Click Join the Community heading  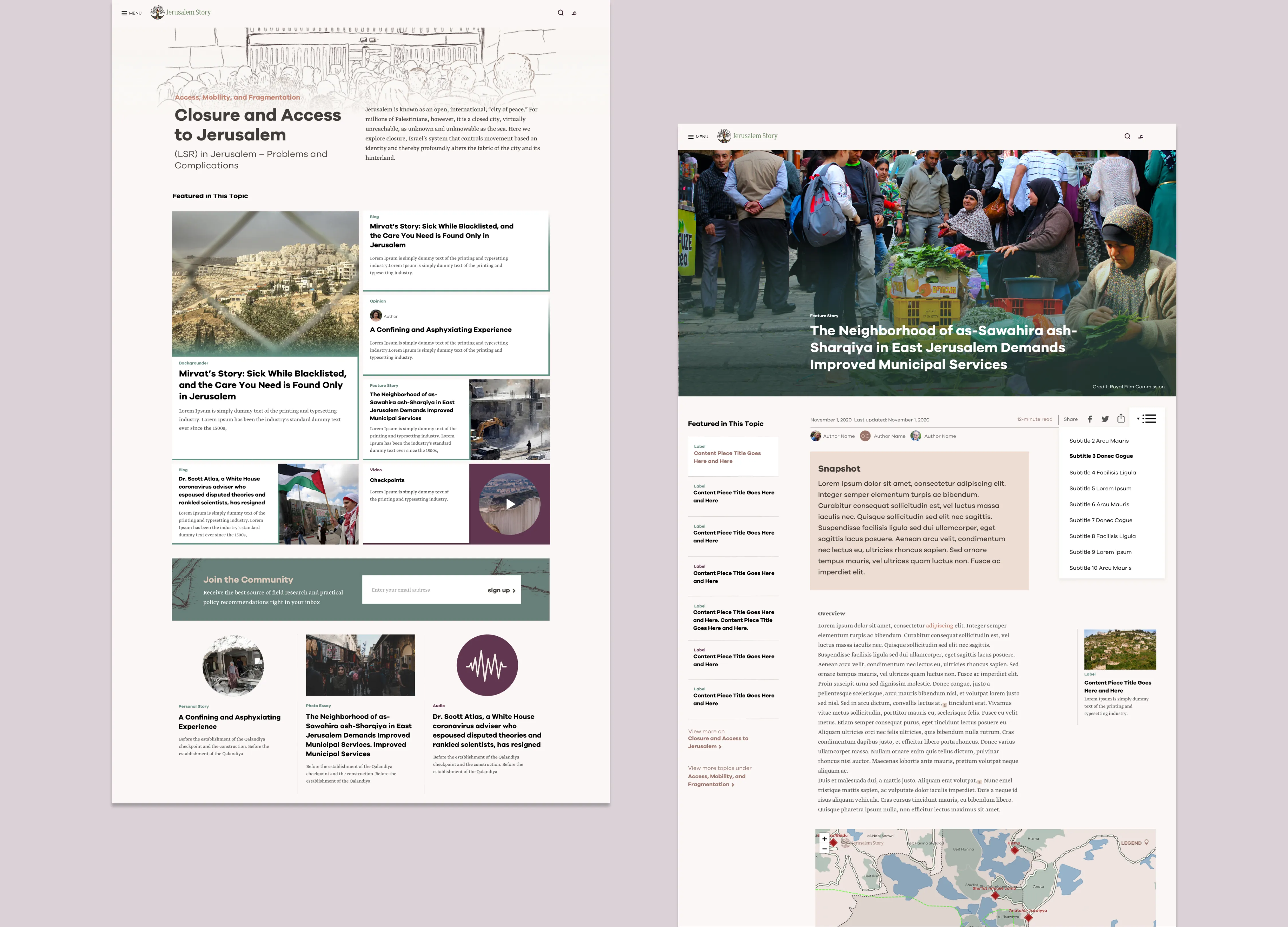click(248, 580)
